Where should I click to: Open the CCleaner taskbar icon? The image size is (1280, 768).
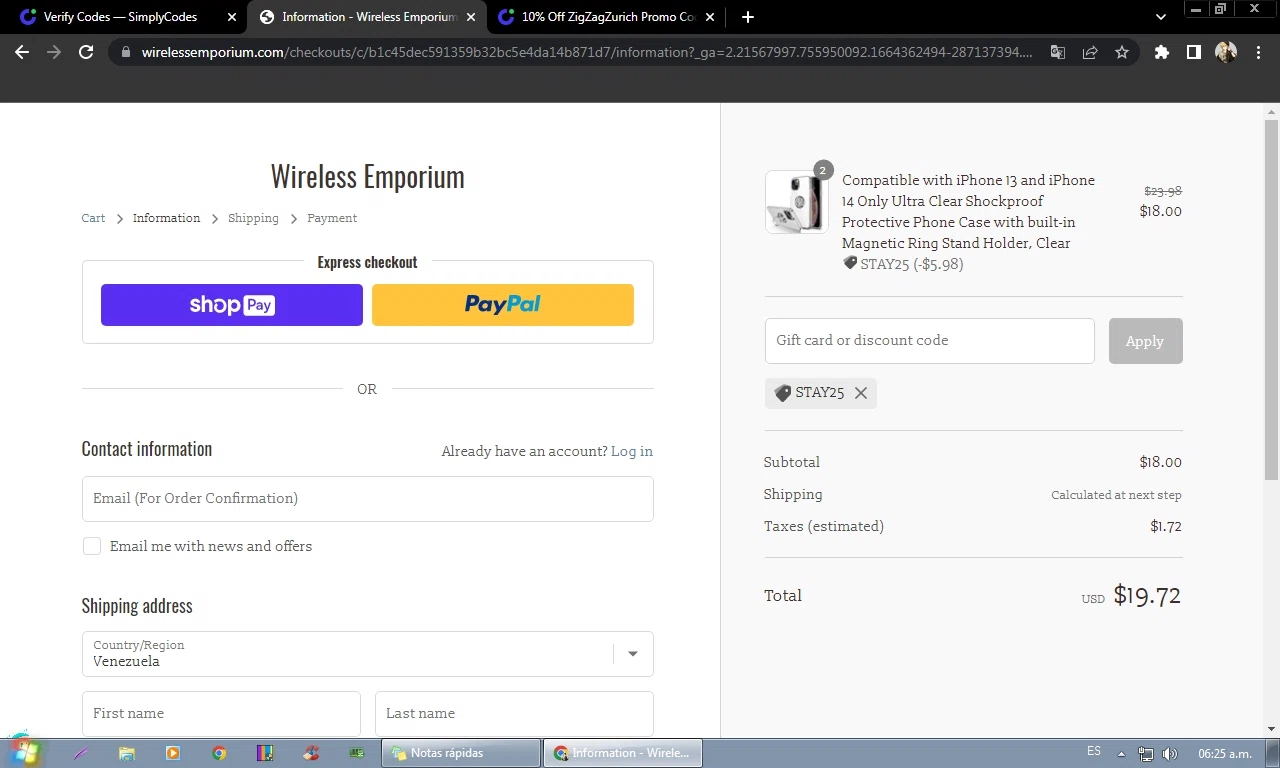311,753
